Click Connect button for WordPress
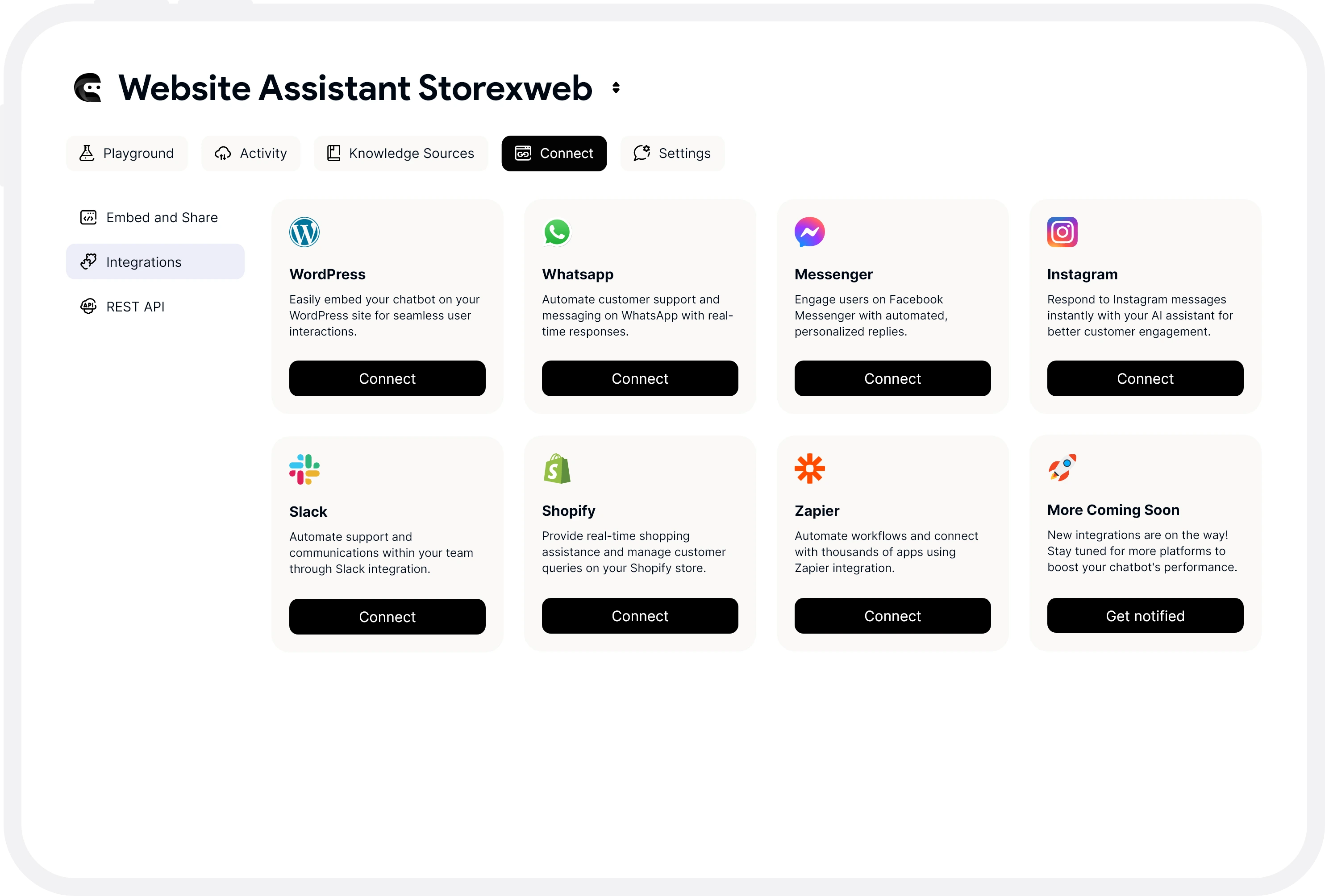Image resolution: width=1325 pixels, height=896 pixels. click(387, 378)
